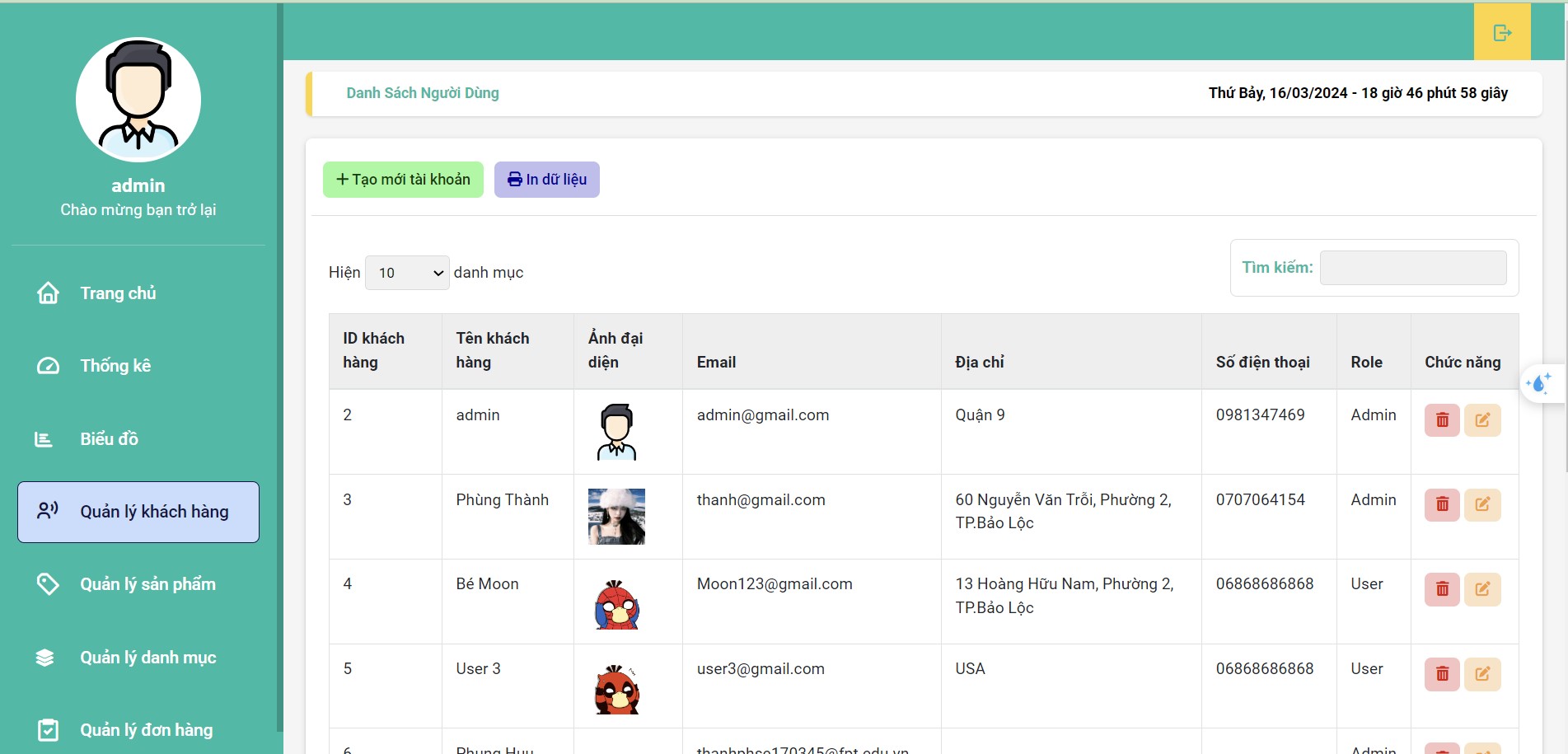Sort by Địa chỉ column header
Screen dimensions: 1568x754
coord(1071,351)
